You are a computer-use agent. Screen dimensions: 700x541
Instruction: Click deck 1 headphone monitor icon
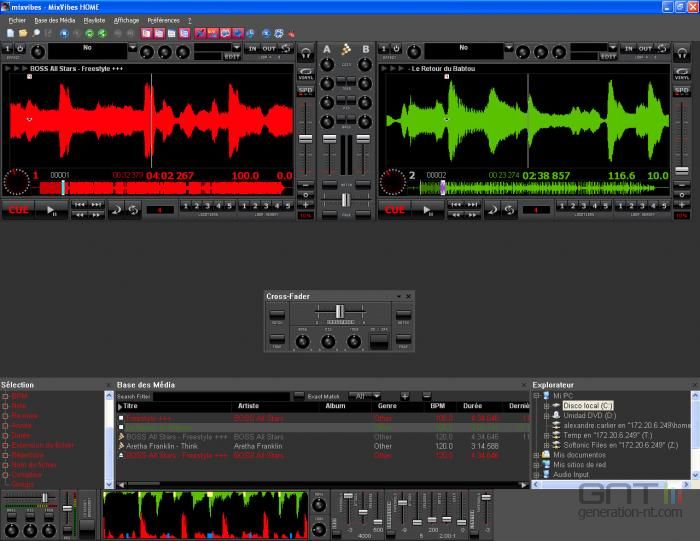(x=306, y=54)
